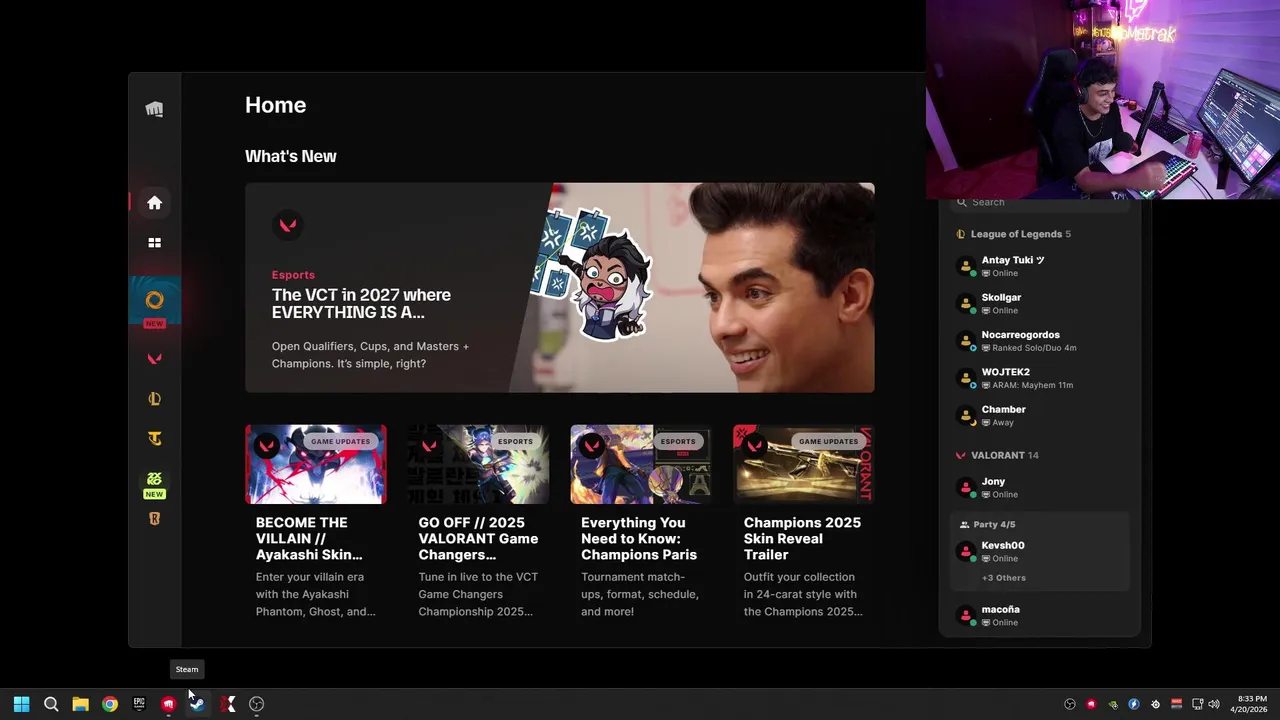
Task: Open the Windows Start menu
Action: point(21,704)
